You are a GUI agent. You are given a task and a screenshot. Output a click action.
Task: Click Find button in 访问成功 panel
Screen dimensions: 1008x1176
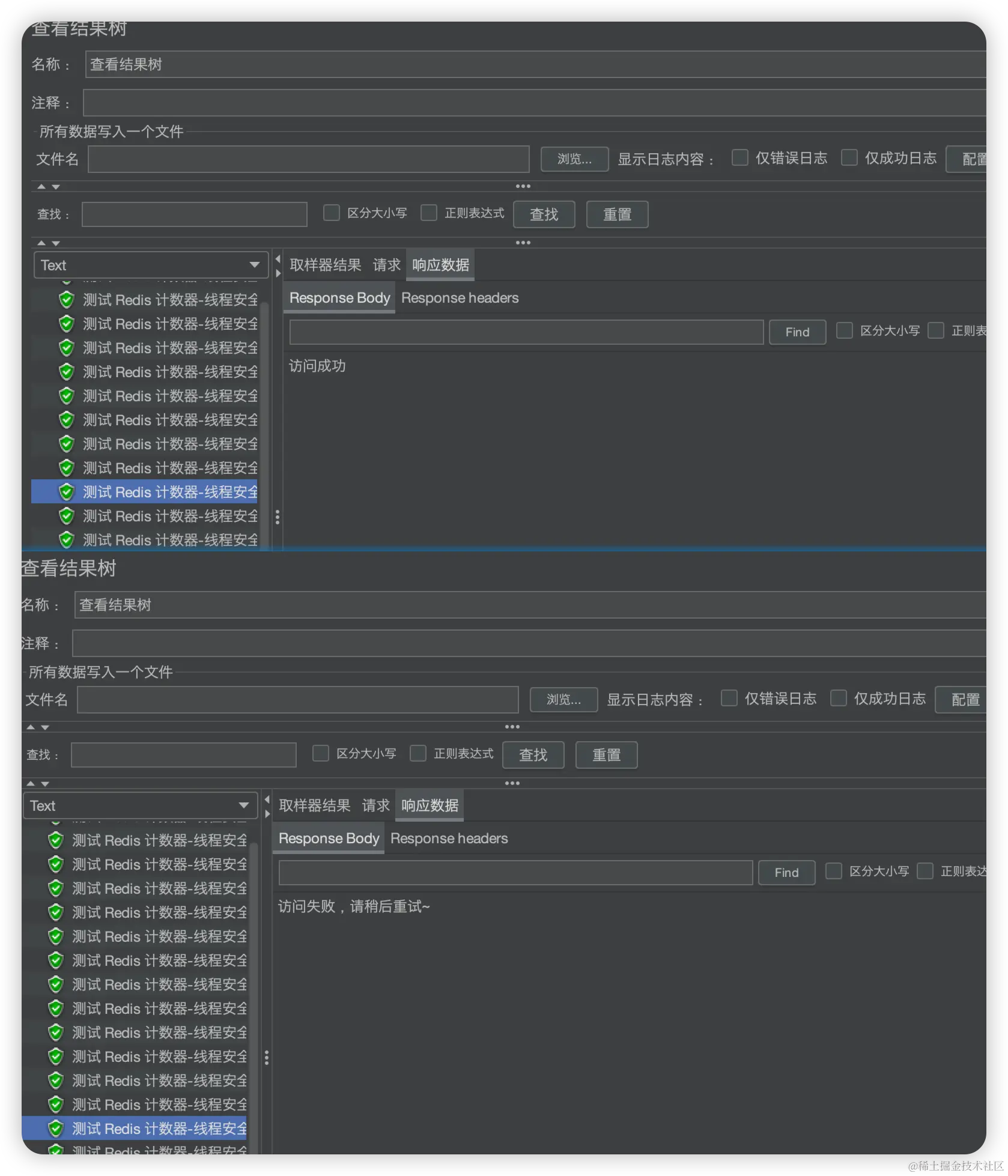(x=797, y=332)
